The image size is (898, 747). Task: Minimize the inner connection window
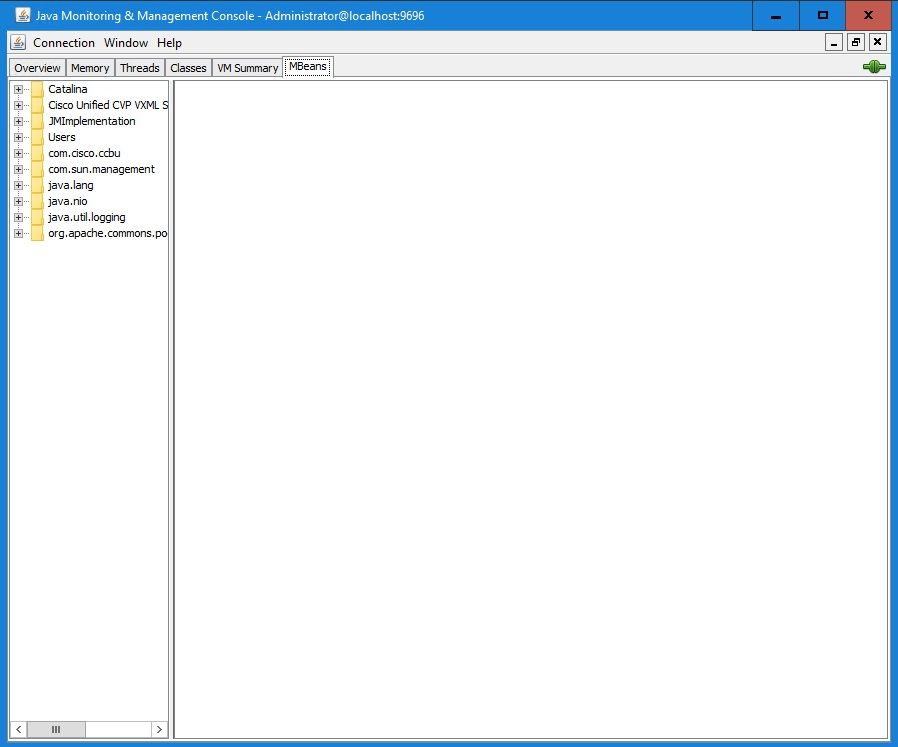click(834, 42)
